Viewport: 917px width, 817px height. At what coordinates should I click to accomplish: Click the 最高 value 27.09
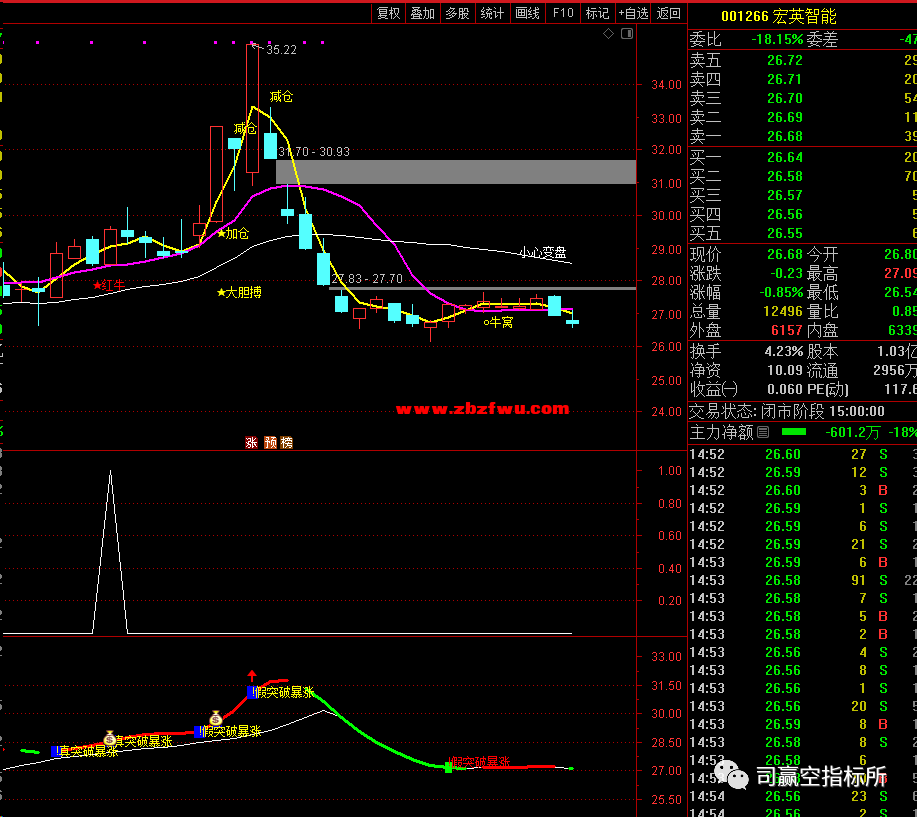pyautogui.click(x=901, y=273)
